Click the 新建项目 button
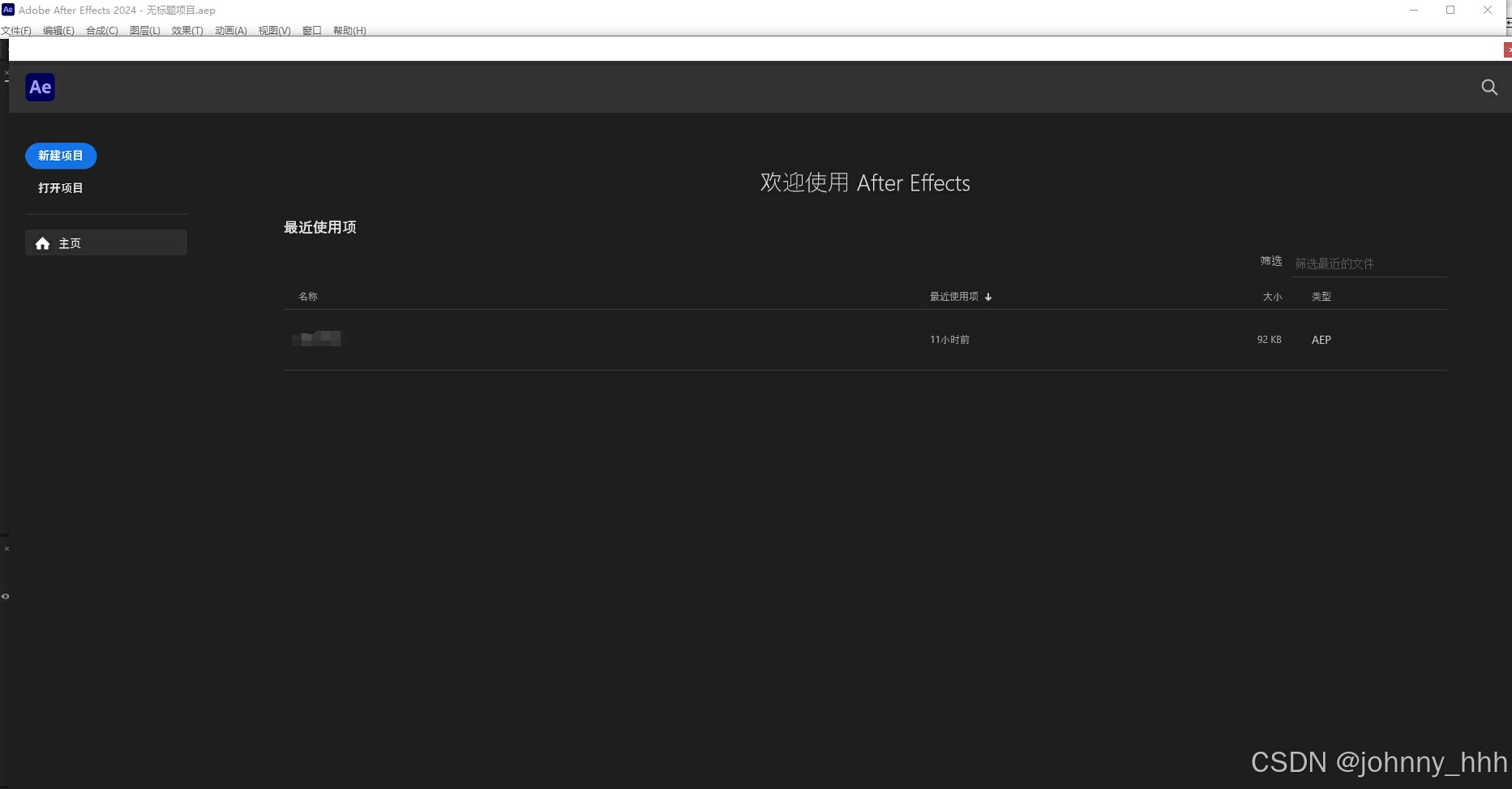 [61, 156]
